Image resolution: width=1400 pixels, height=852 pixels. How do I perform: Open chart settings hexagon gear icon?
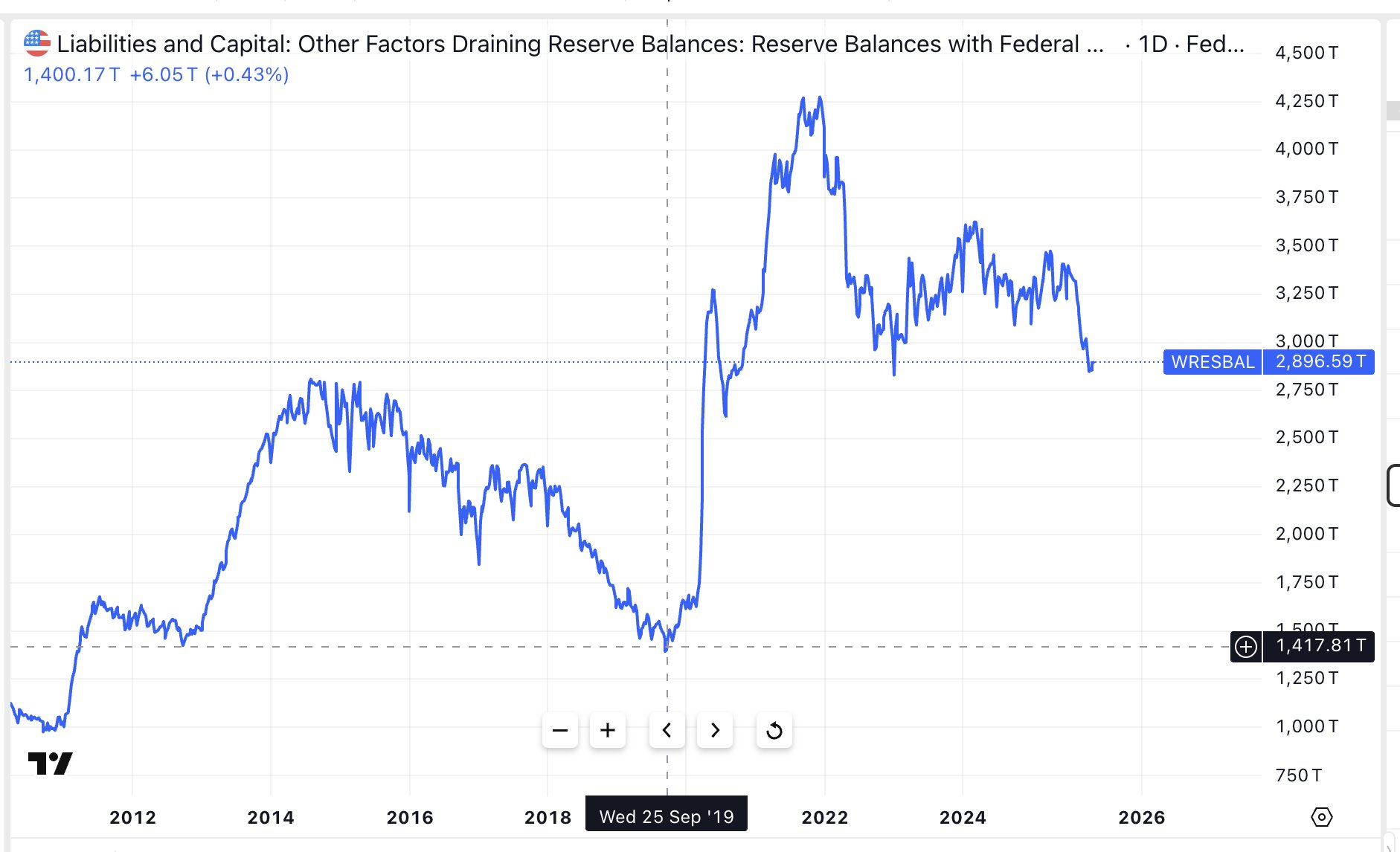point(1321,817)
